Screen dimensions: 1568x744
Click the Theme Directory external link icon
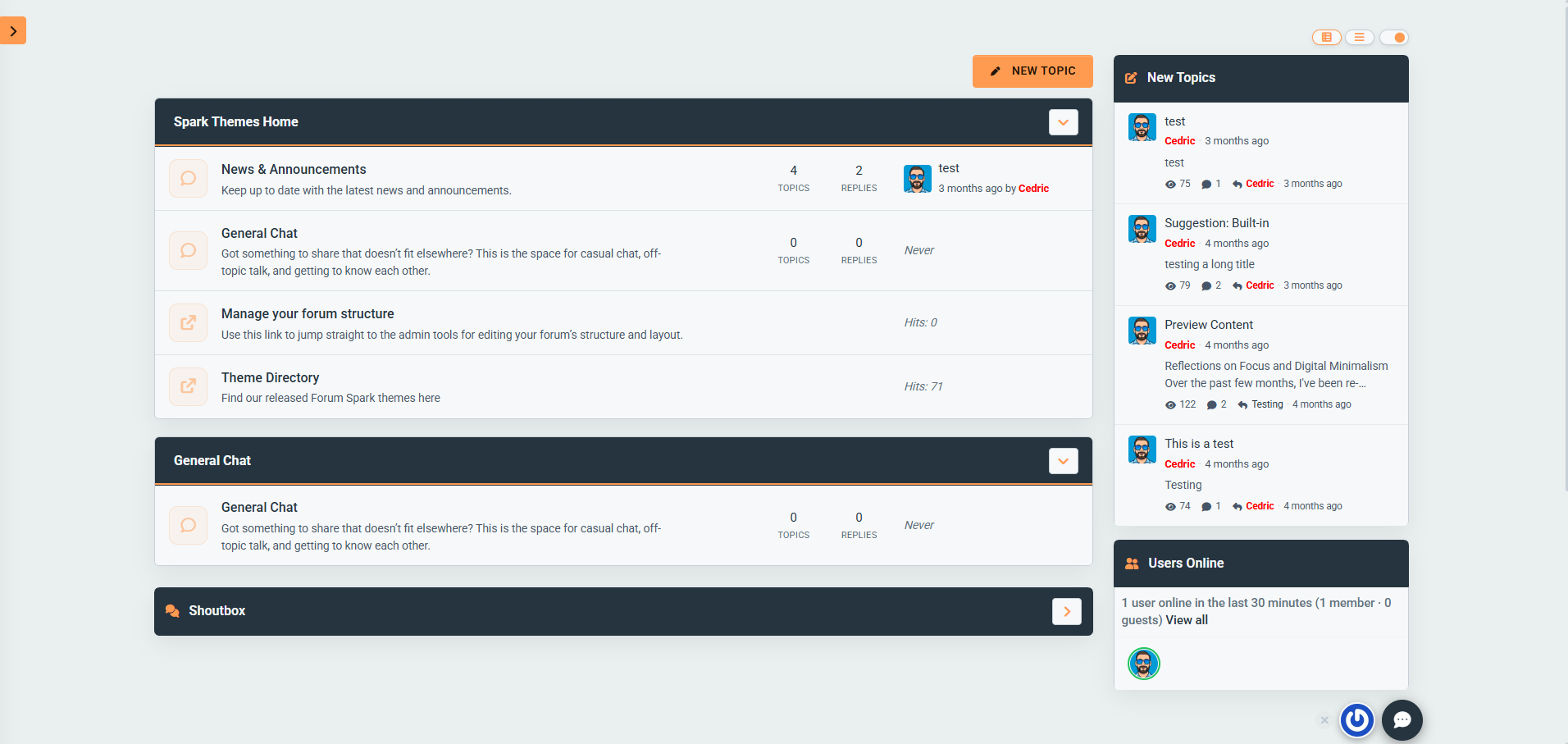coord(188,386)
